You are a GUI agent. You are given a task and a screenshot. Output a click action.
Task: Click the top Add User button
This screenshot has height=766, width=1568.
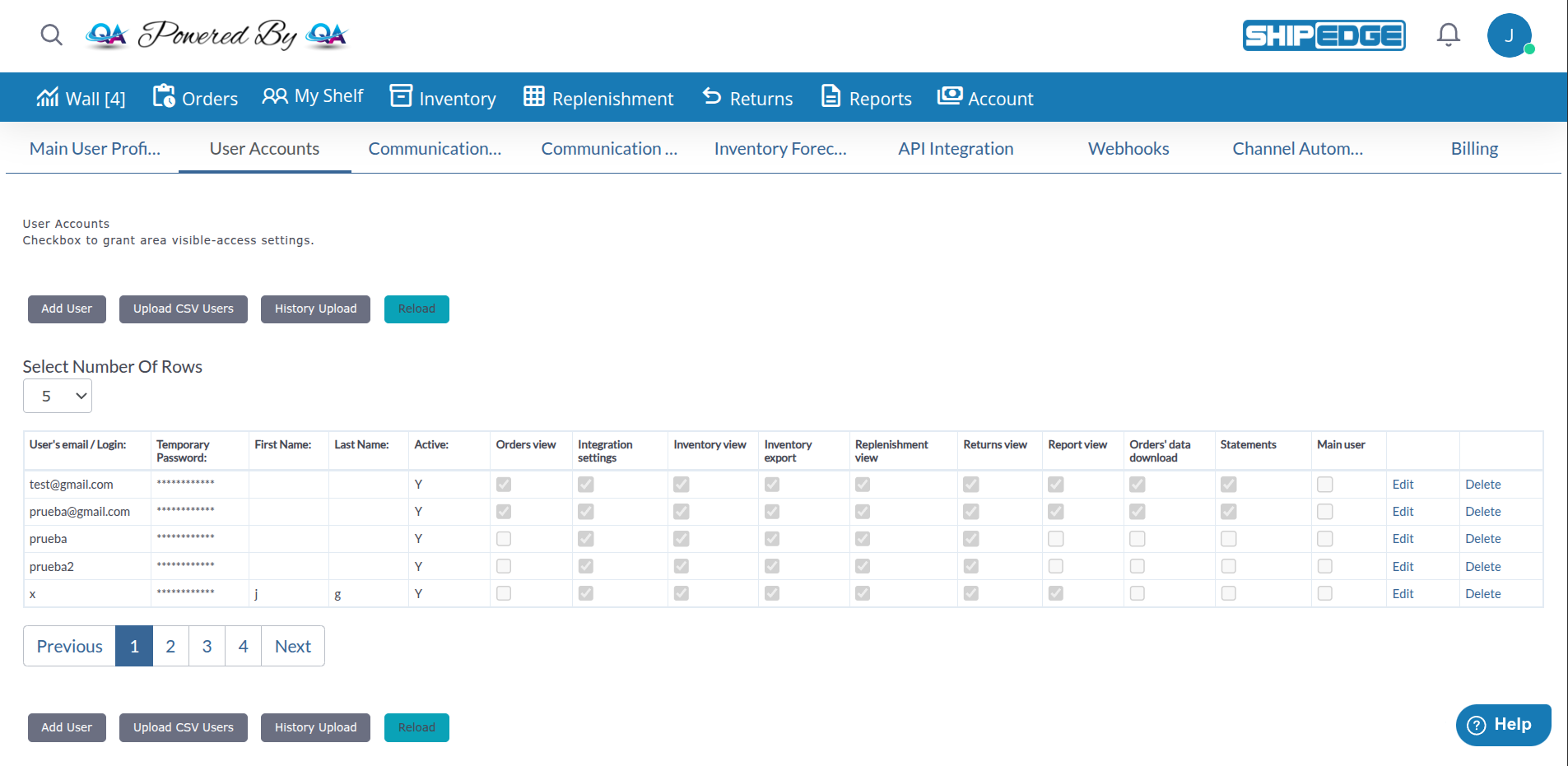(x=67, y=309)
